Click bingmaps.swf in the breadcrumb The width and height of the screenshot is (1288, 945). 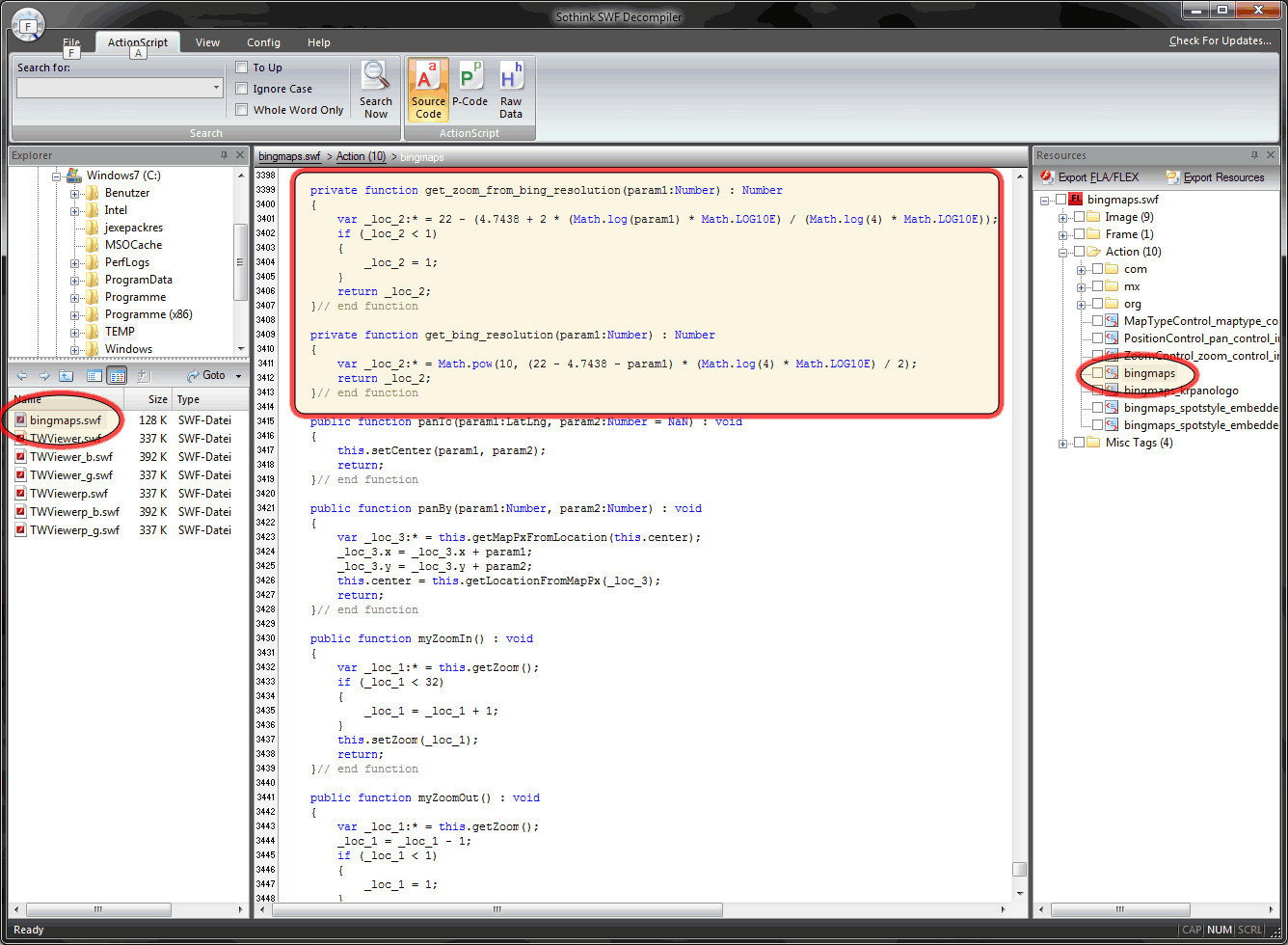coord(289,156)
